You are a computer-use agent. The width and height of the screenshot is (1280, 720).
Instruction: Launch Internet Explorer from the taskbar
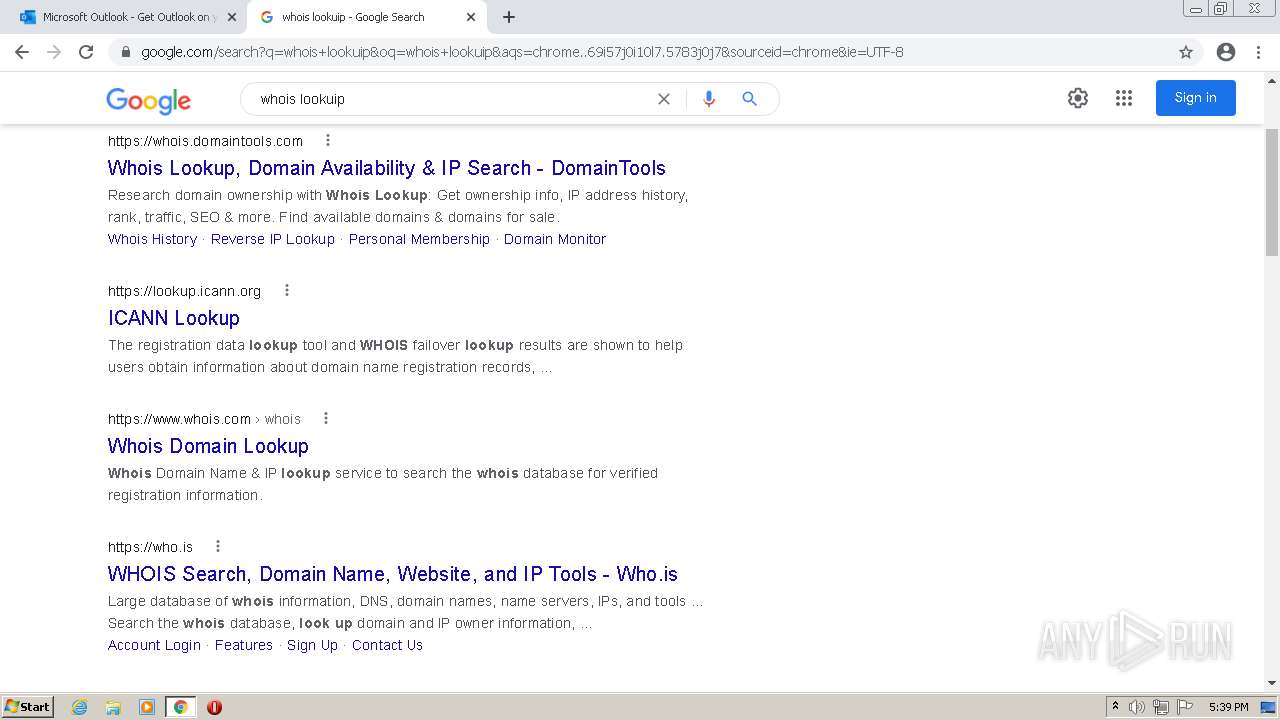tap(80, 707)
